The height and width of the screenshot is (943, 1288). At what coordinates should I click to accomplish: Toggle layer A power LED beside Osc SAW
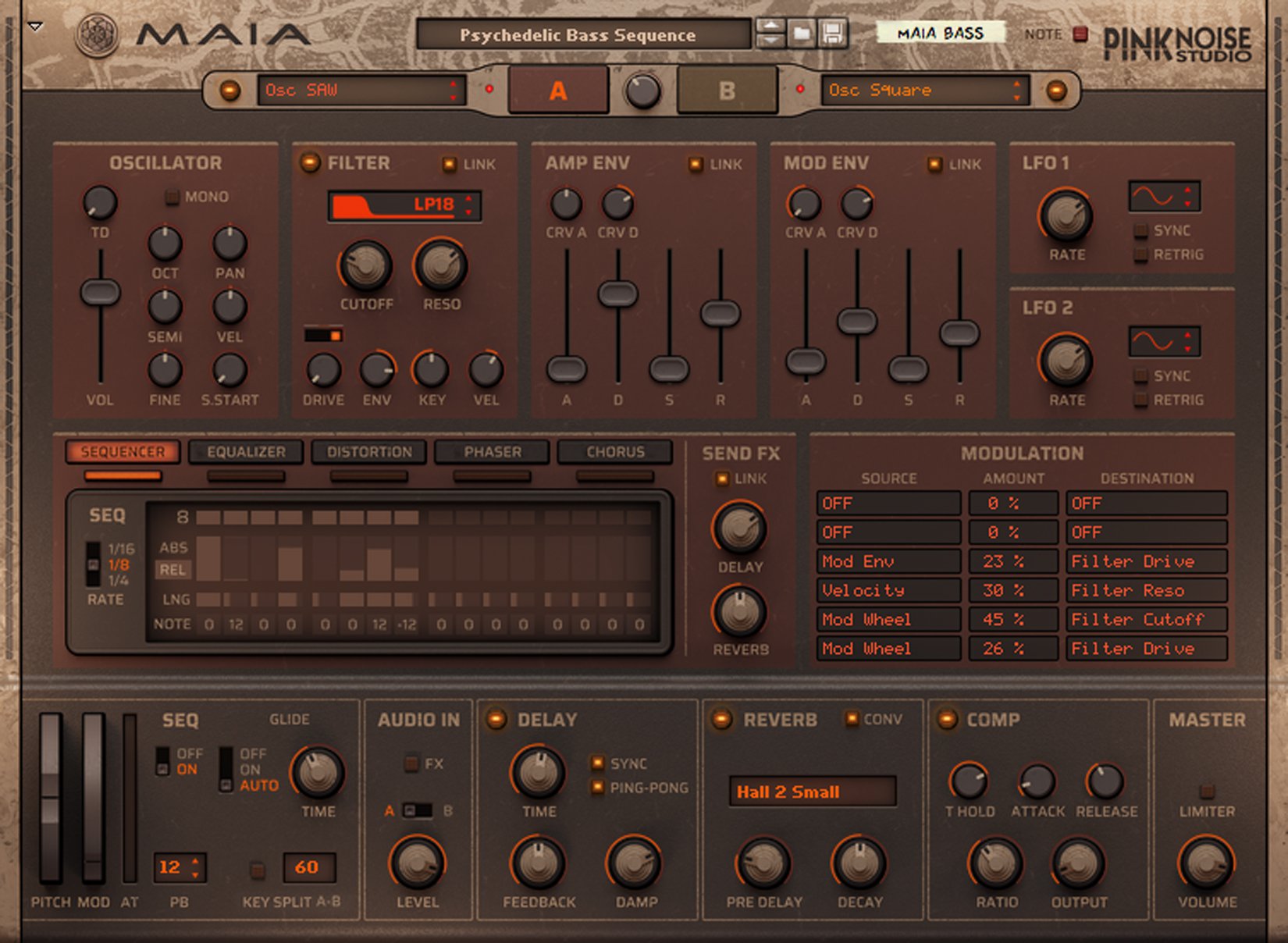tap(229, 91)
